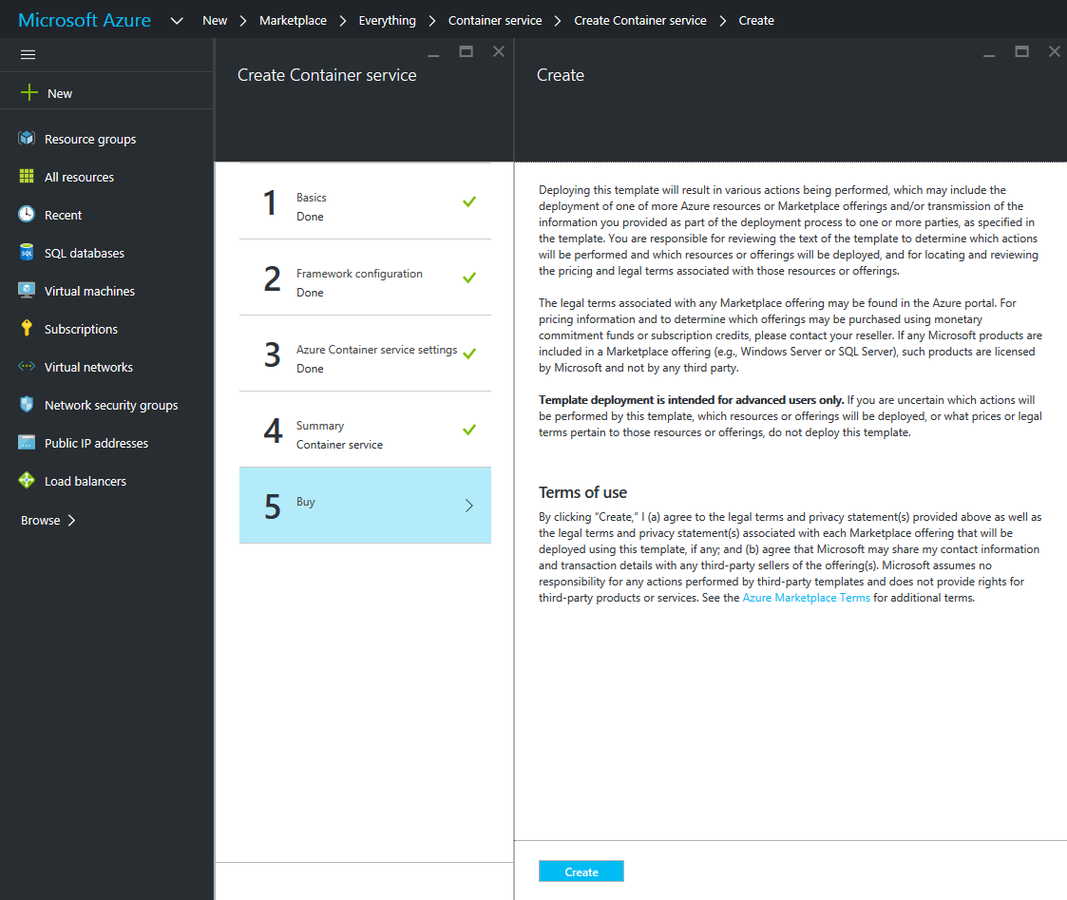Click the Microsoft Azure logo text
The image size is (1067, 900).
pos(84,20)
